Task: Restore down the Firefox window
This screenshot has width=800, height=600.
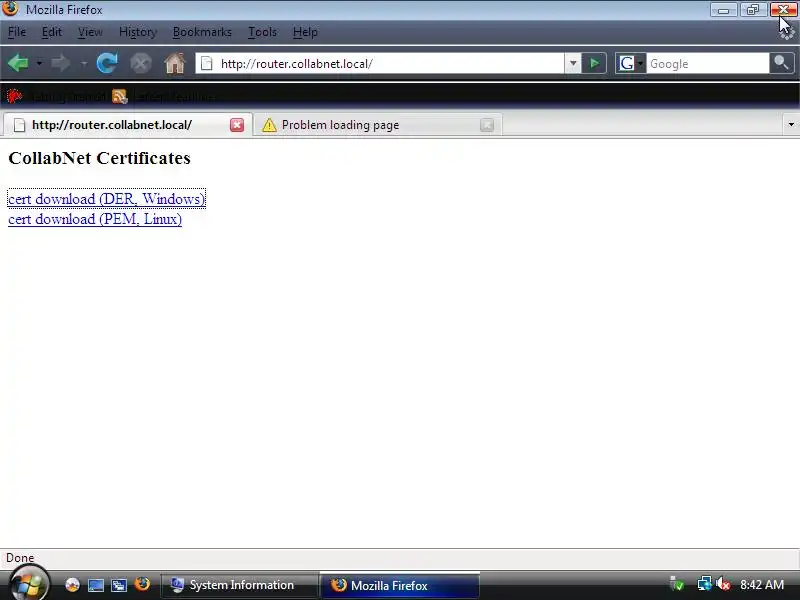Action: pos(753,10)
